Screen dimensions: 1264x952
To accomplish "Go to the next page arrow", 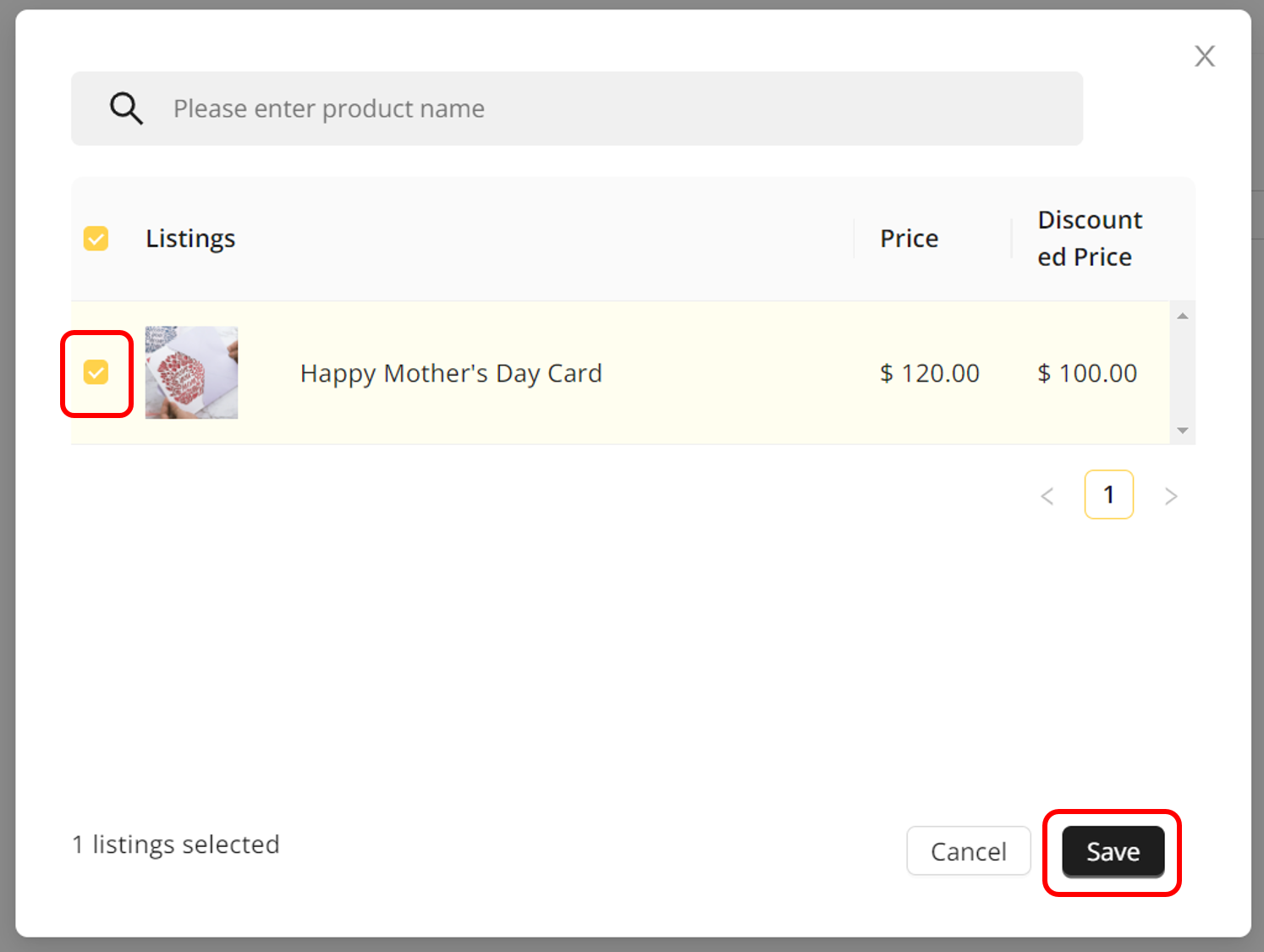I will coord(1171,496).
